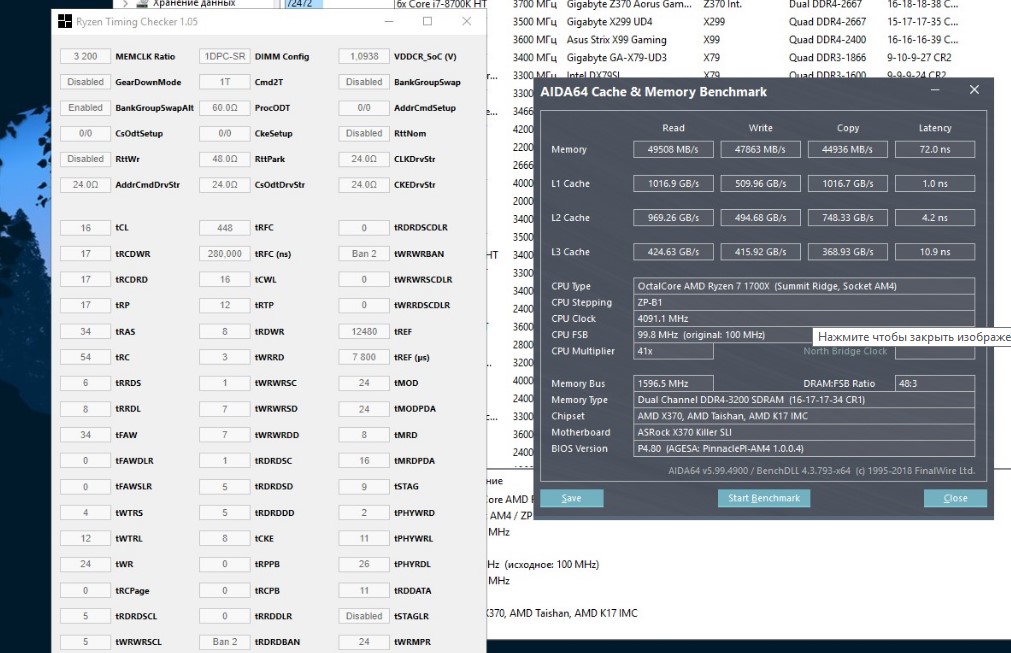Click the CLKDrvStr value 24.0Ω
The image size is (1011, 653).
tap(364, 159)
